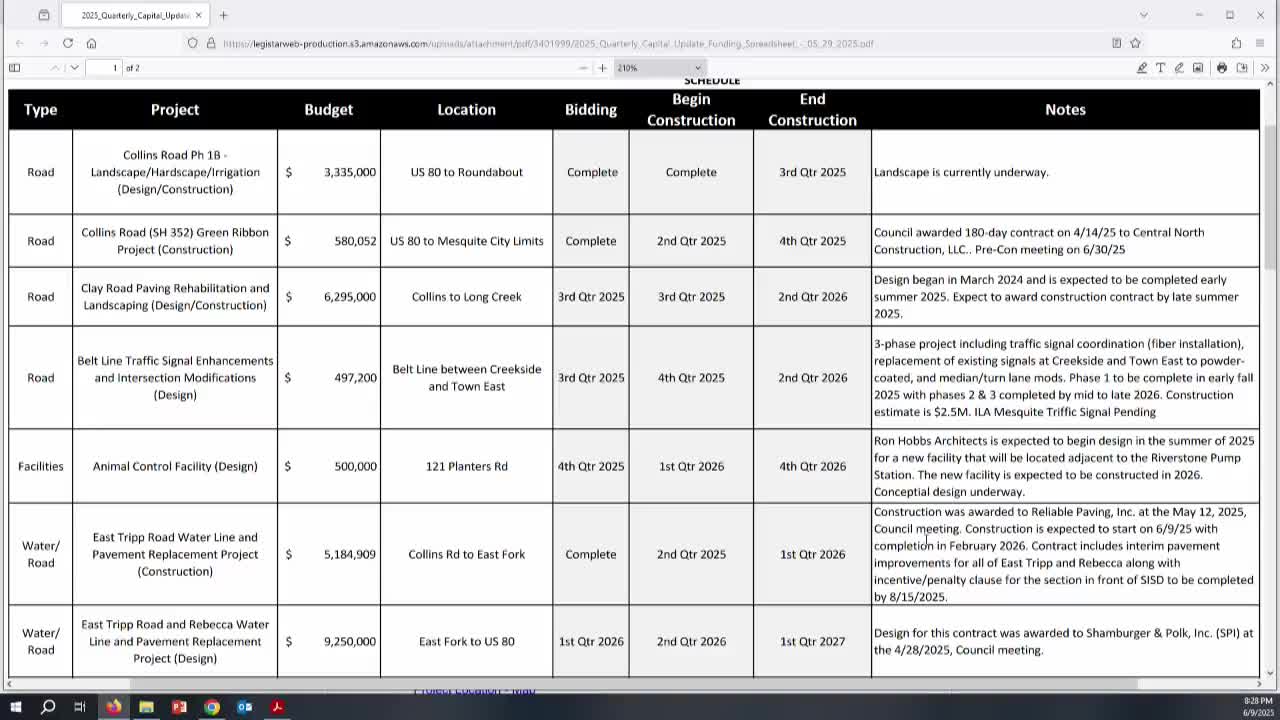Go to the browser home page

(91, 43)
